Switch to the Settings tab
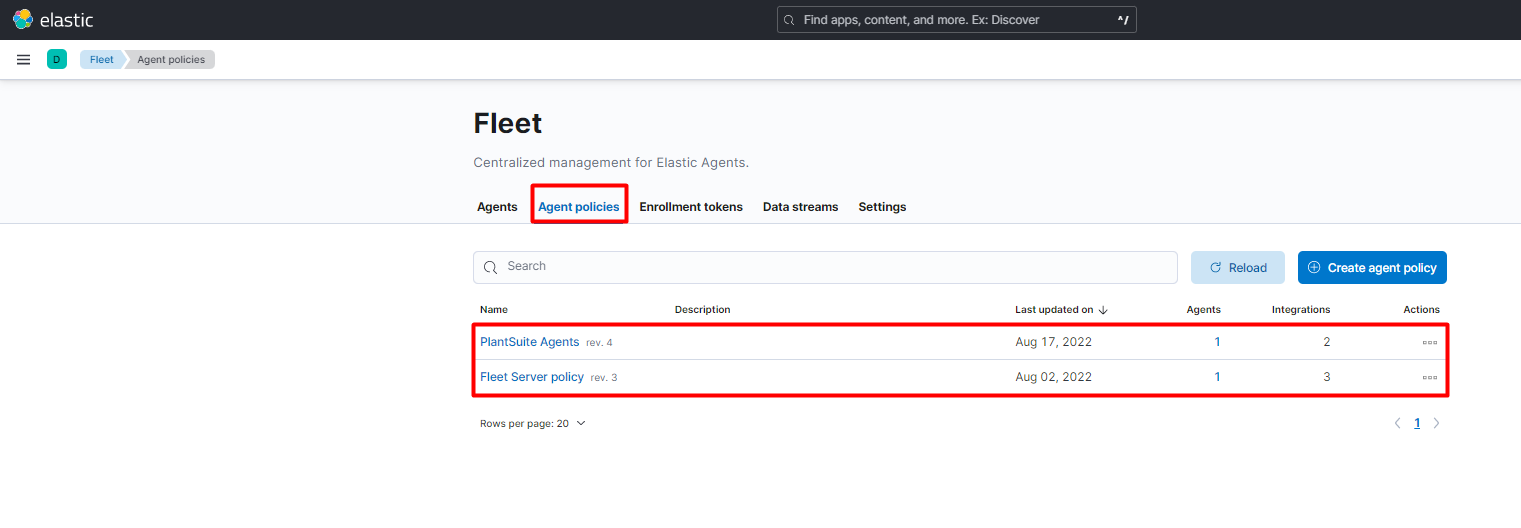This screenshot has height=528, width=1521. click(882, 207)
